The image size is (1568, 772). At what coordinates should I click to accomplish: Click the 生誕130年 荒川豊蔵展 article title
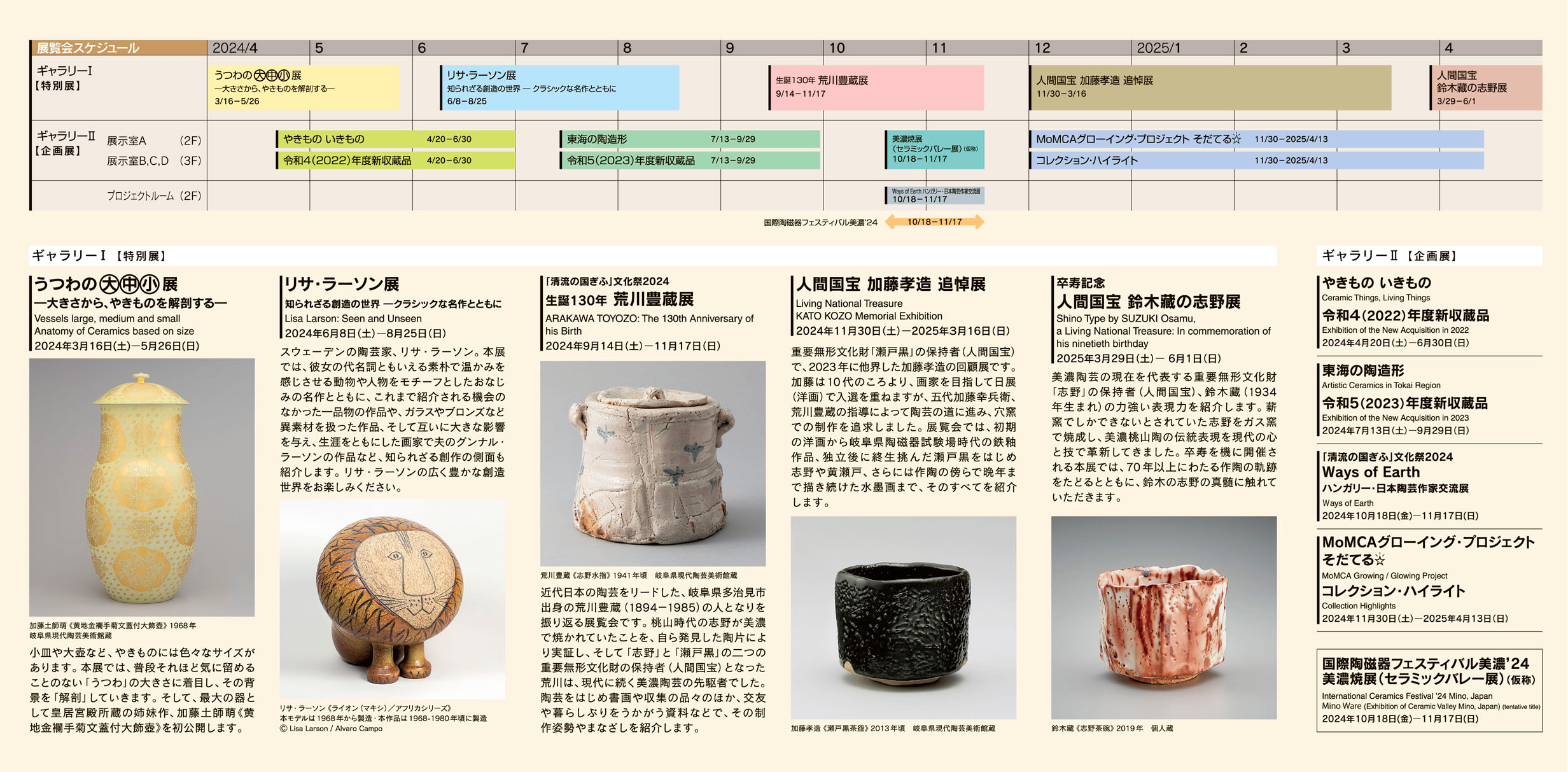(x=619, y=299)
